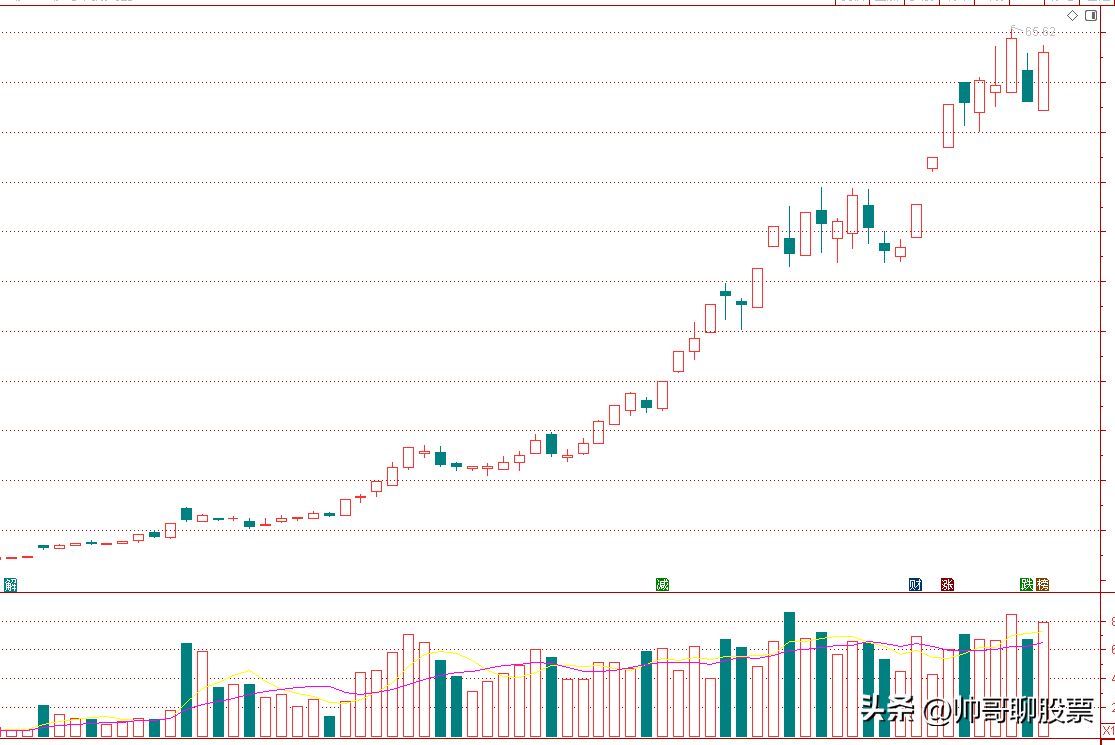Click the last candlestick on the chart

pyautogui.click(x=1043, y=81)
